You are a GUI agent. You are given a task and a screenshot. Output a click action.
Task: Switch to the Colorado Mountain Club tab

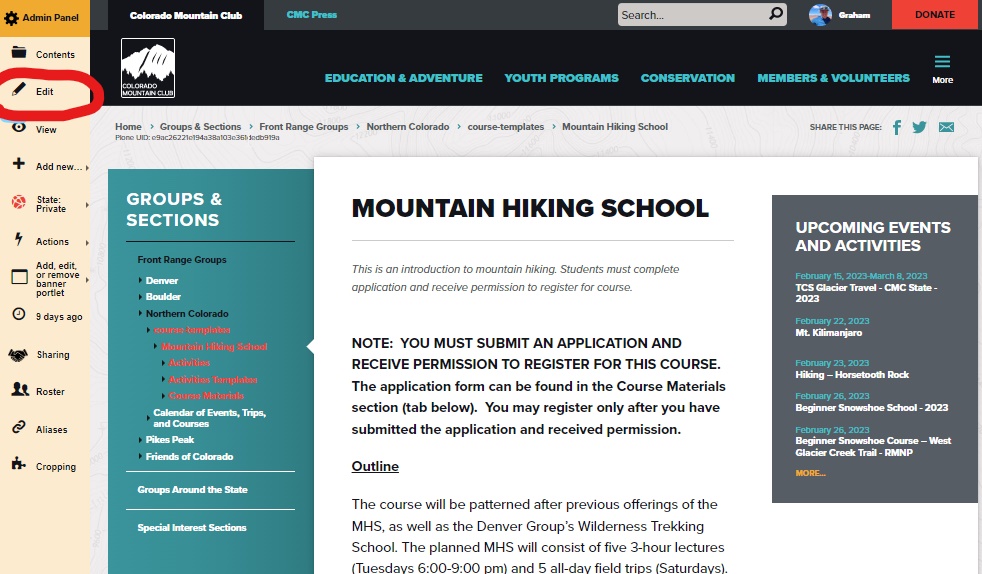[186, 15]
